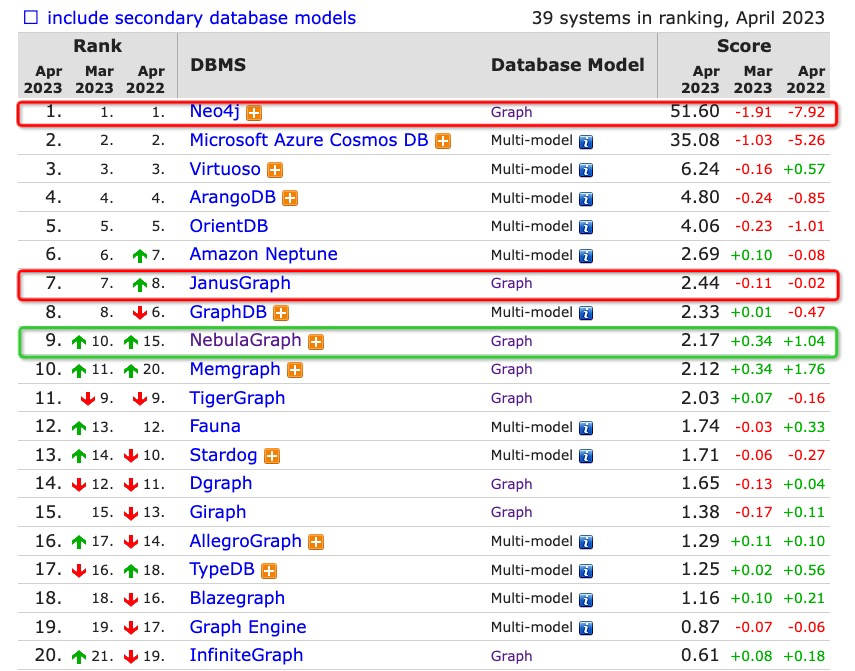The width and height of the screenshot is (855, 671).
Task: Click the Rank column header
Action: pos(98,46)
